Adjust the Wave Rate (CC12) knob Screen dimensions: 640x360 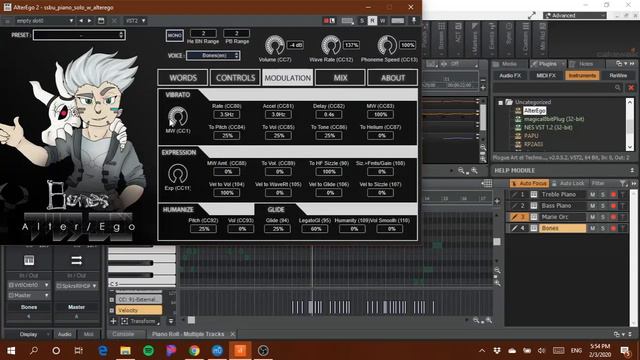tap(331, 45)
